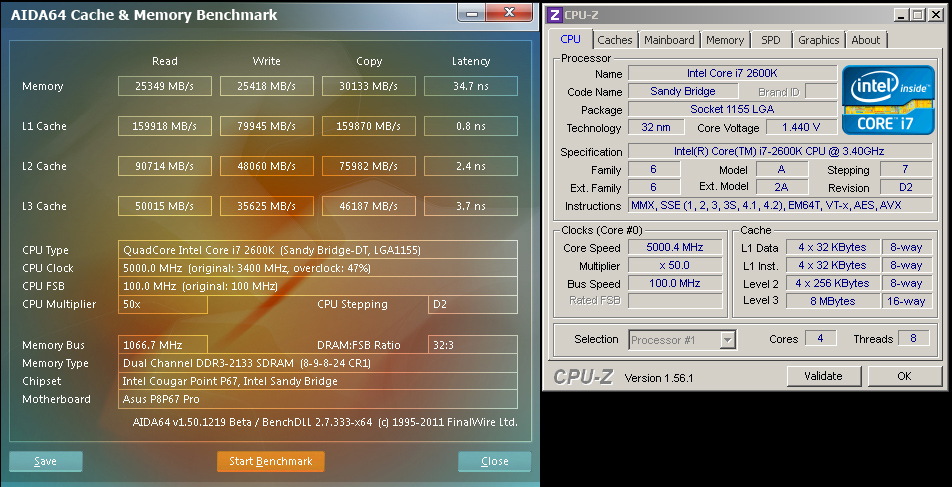Click L3 Cache Latency value 3.7 ns
The image size is (952, 487).
(x=471, y=206)
